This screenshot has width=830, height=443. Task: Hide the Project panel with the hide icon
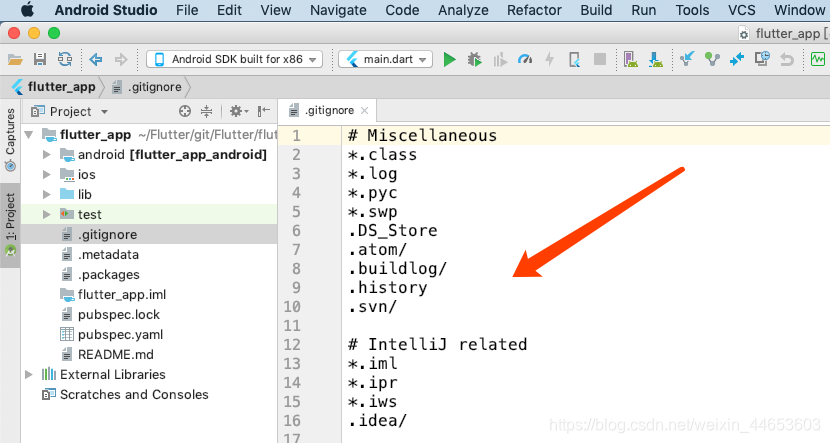(x=264, y=111)
